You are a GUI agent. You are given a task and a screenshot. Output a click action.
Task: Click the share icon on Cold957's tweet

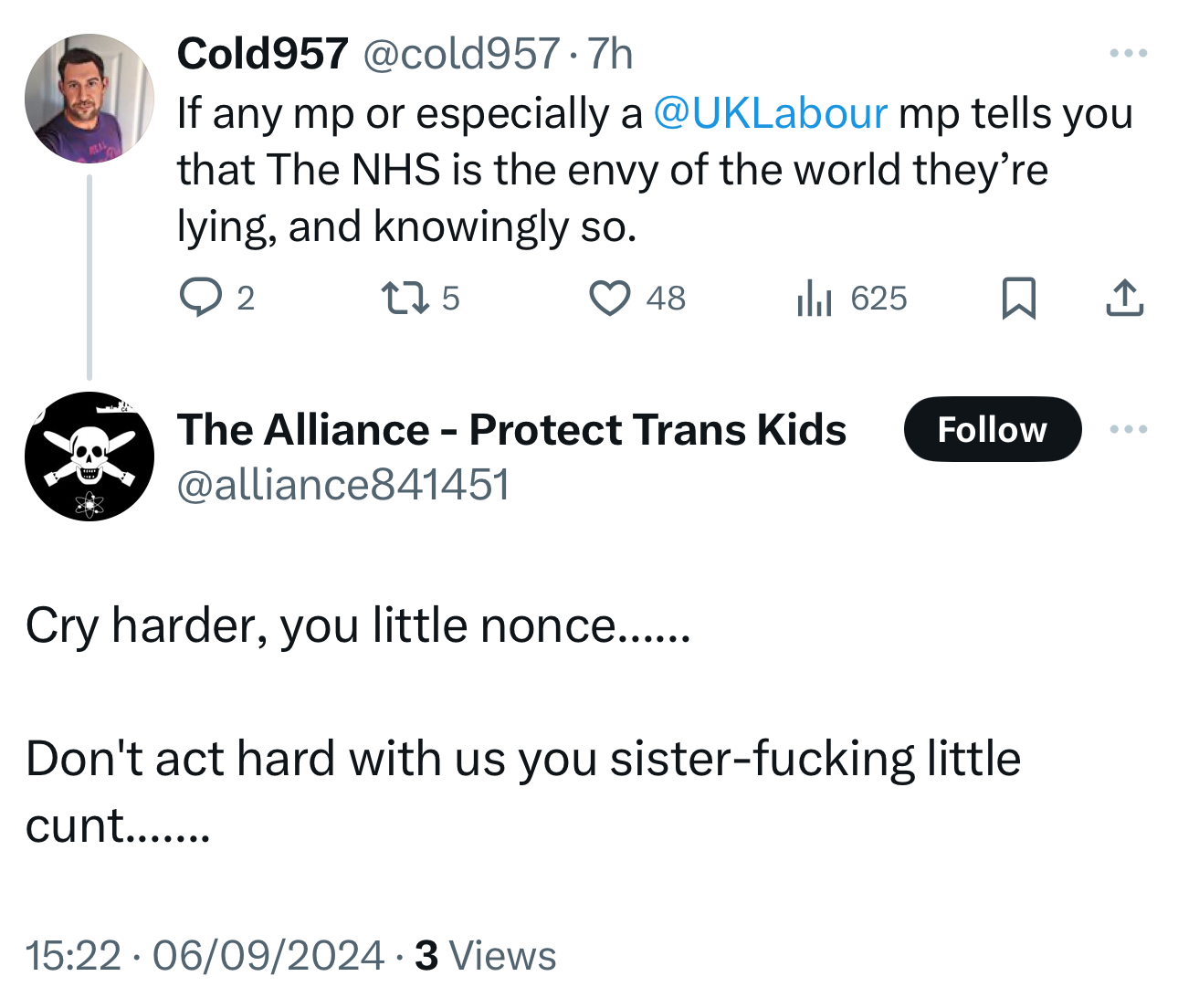[1124, 298]
